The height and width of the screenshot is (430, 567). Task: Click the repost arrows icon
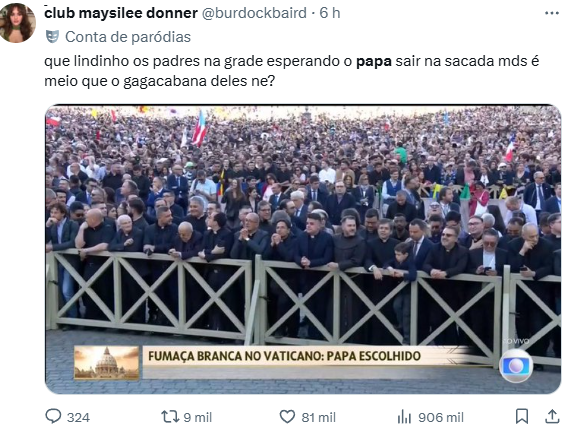pyautogui.click(x=170, y=417)
